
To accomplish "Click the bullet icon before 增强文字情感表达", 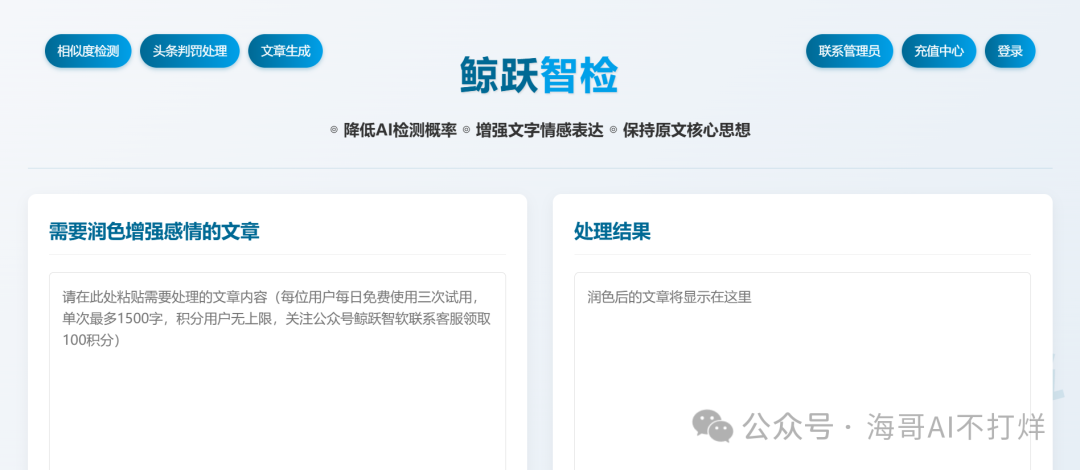I will click(466, 130).
